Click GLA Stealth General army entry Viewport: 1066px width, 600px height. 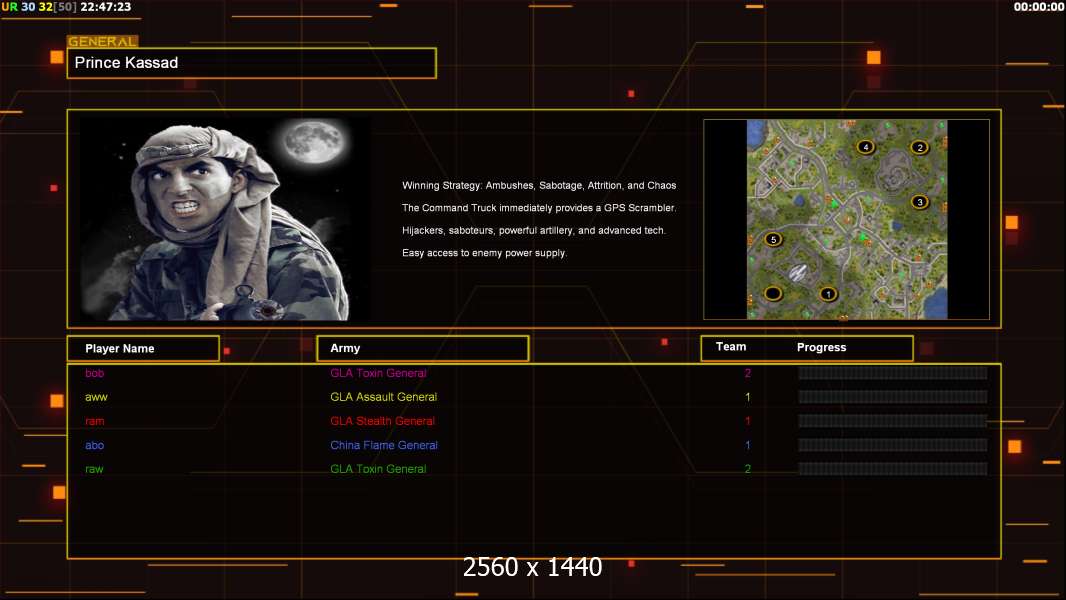(382, 421)
